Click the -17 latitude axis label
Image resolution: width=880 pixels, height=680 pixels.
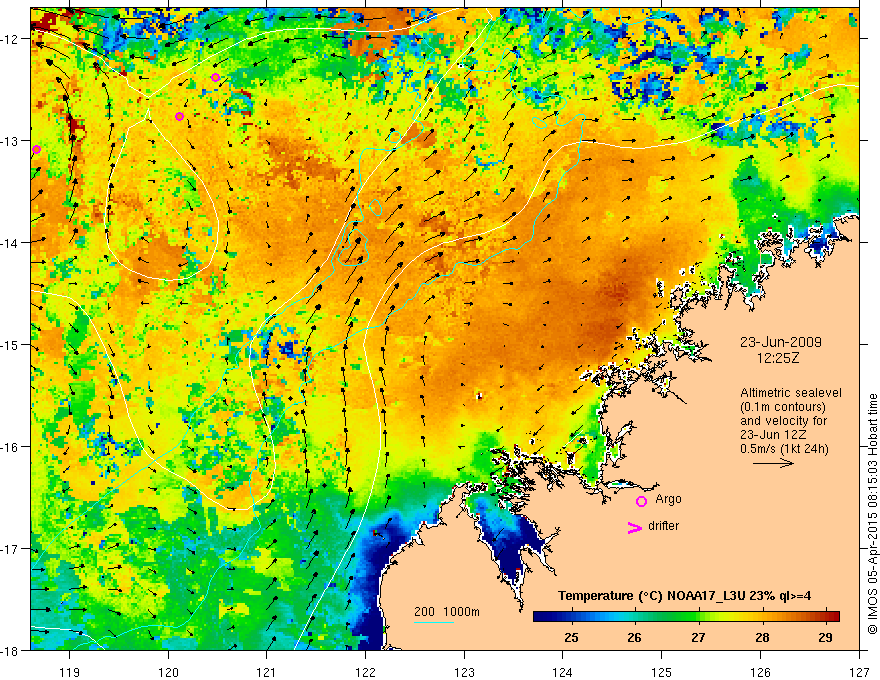coord(11,549)
